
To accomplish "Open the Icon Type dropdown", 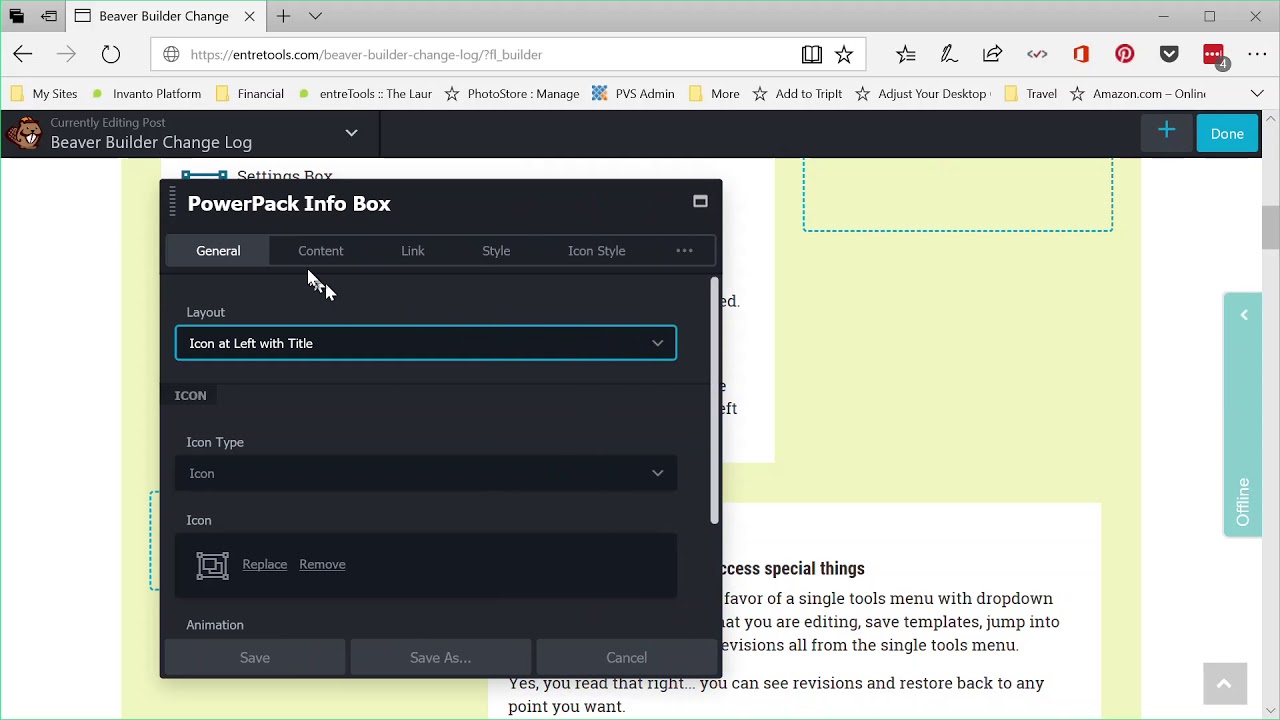I will click(426, 473).
